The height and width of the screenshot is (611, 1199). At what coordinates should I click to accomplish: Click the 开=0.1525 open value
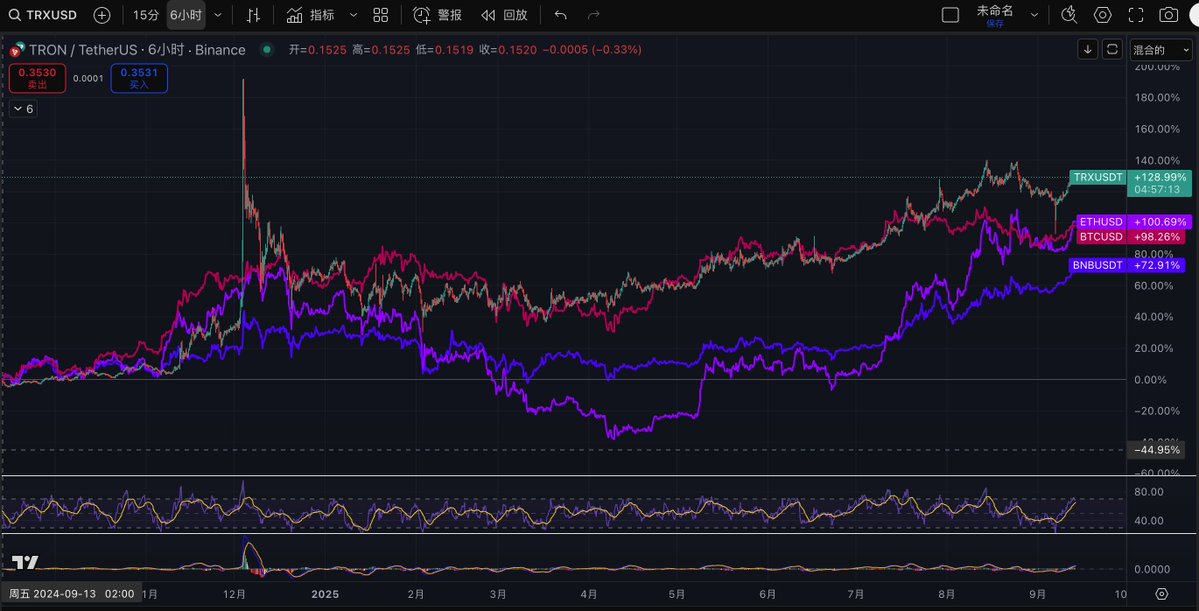pos(317,50)
